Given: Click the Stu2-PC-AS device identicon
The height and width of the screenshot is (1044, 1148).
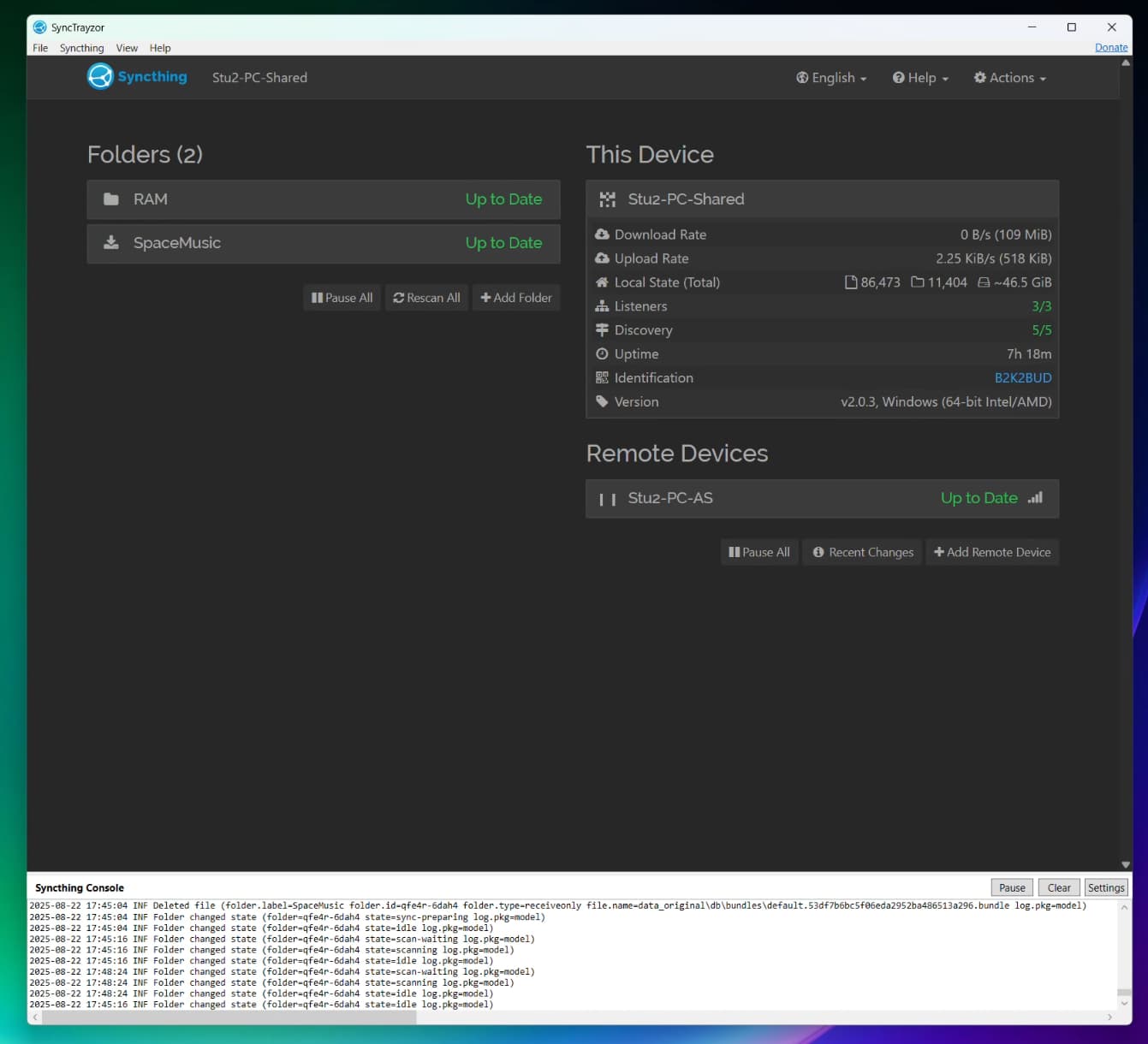Looking at the screenshot, I should point(608,499).
